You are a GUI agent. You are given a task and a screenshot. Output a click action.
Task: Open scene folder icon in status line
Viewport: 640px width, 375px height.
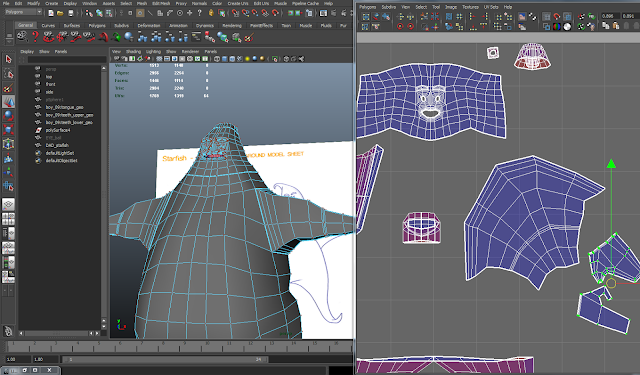(60, 13)
